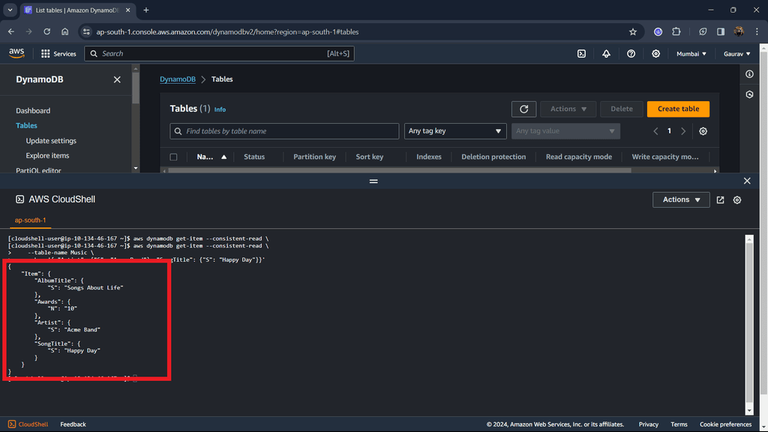Click the Create table button
Viewport: 768px width, 432px height.
[678, 109]
